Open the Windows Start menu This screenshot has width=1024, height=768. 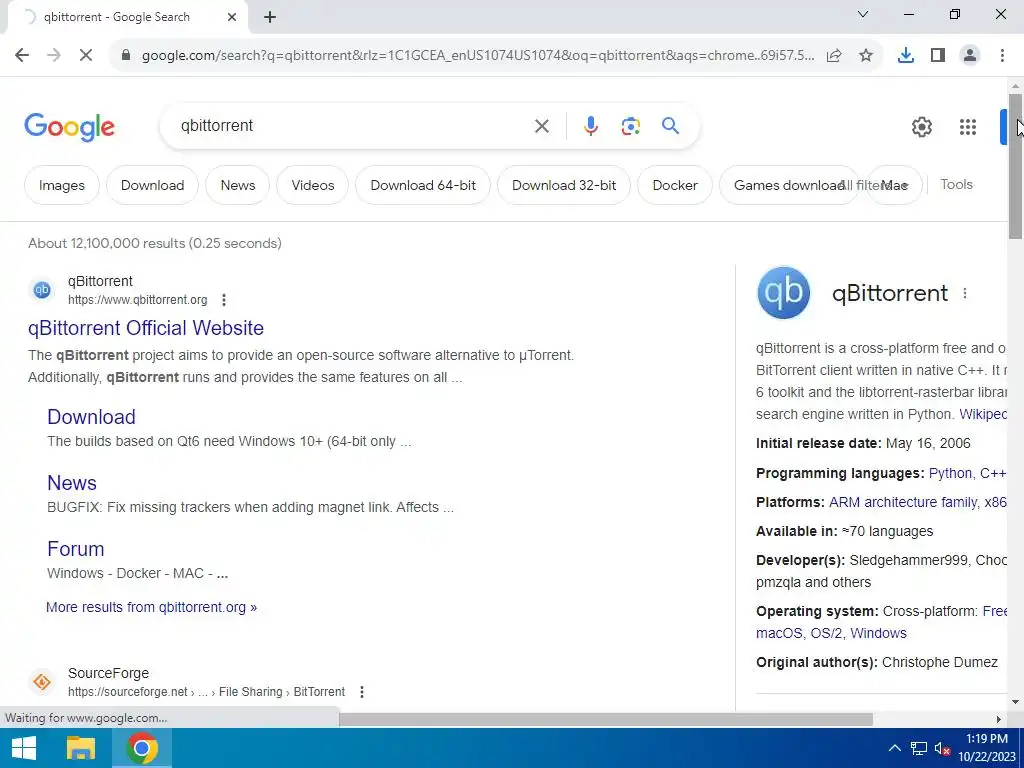coord(24,748)
